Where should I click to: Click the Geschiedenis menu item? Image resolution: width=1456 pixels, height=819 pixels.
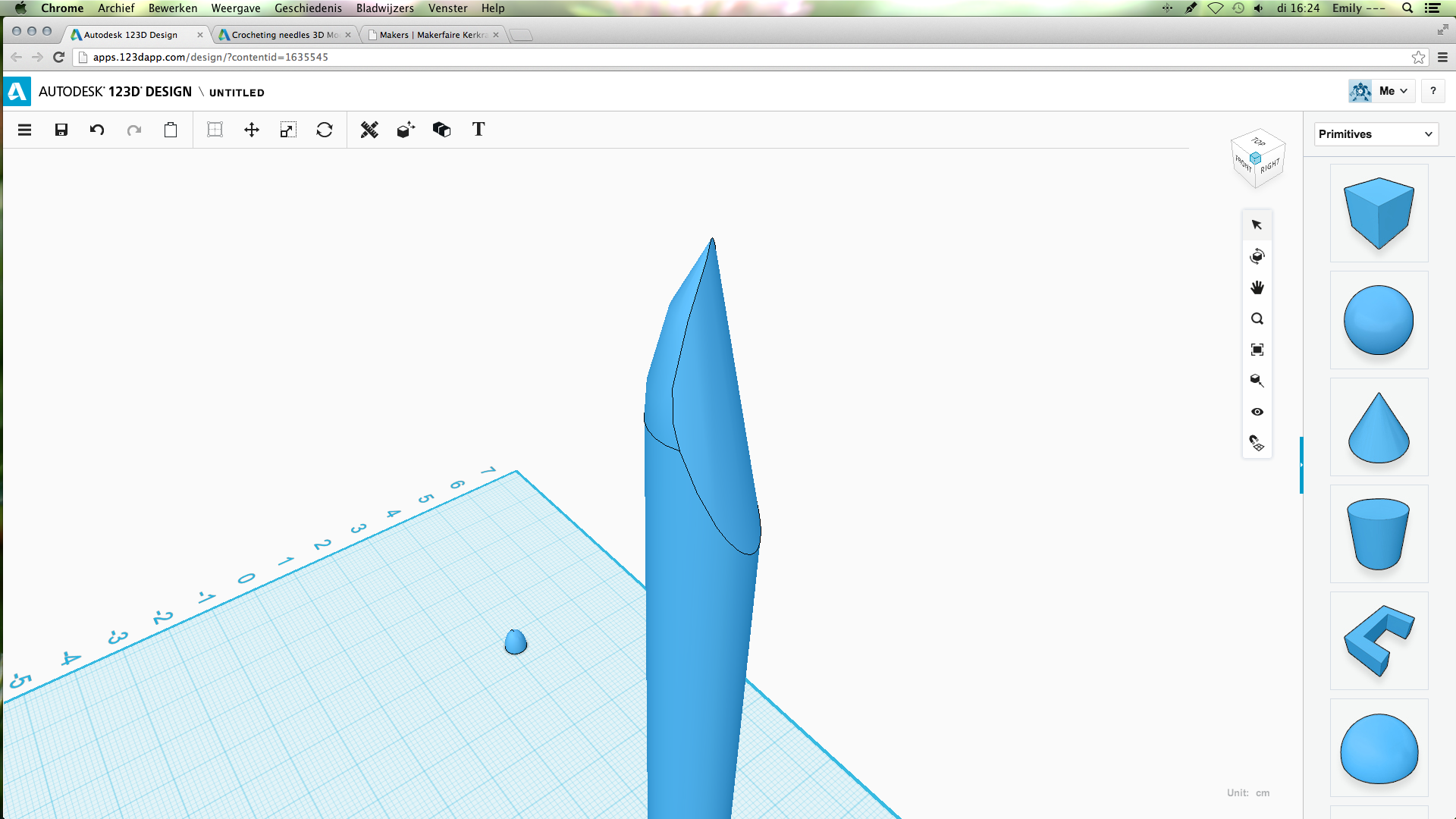point(309,8)
